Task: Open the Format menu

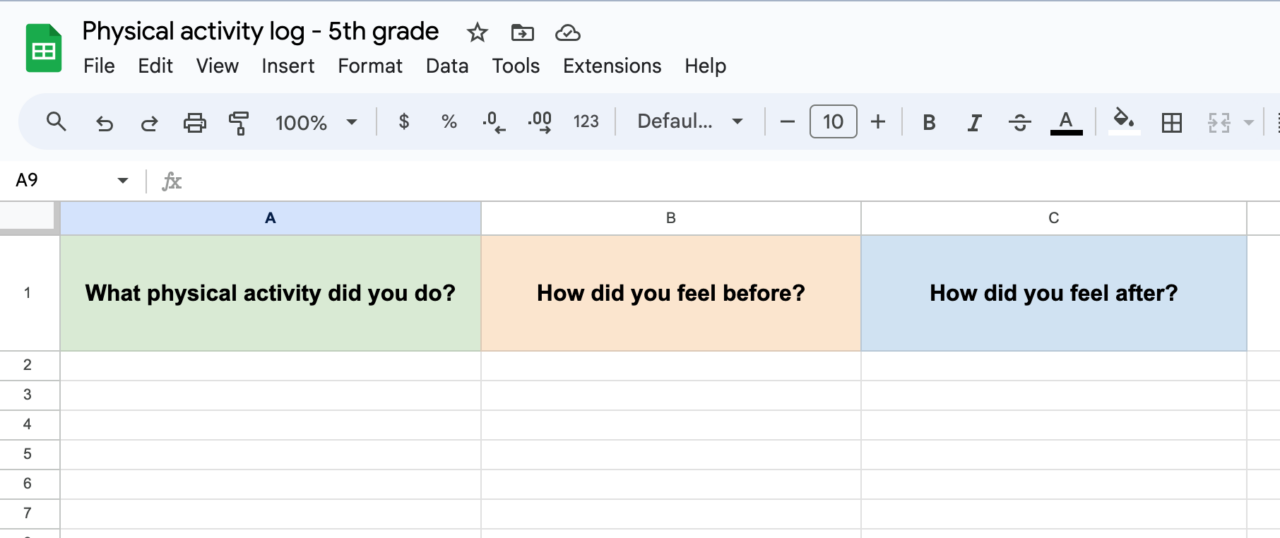Action: [x=370, y=66]
